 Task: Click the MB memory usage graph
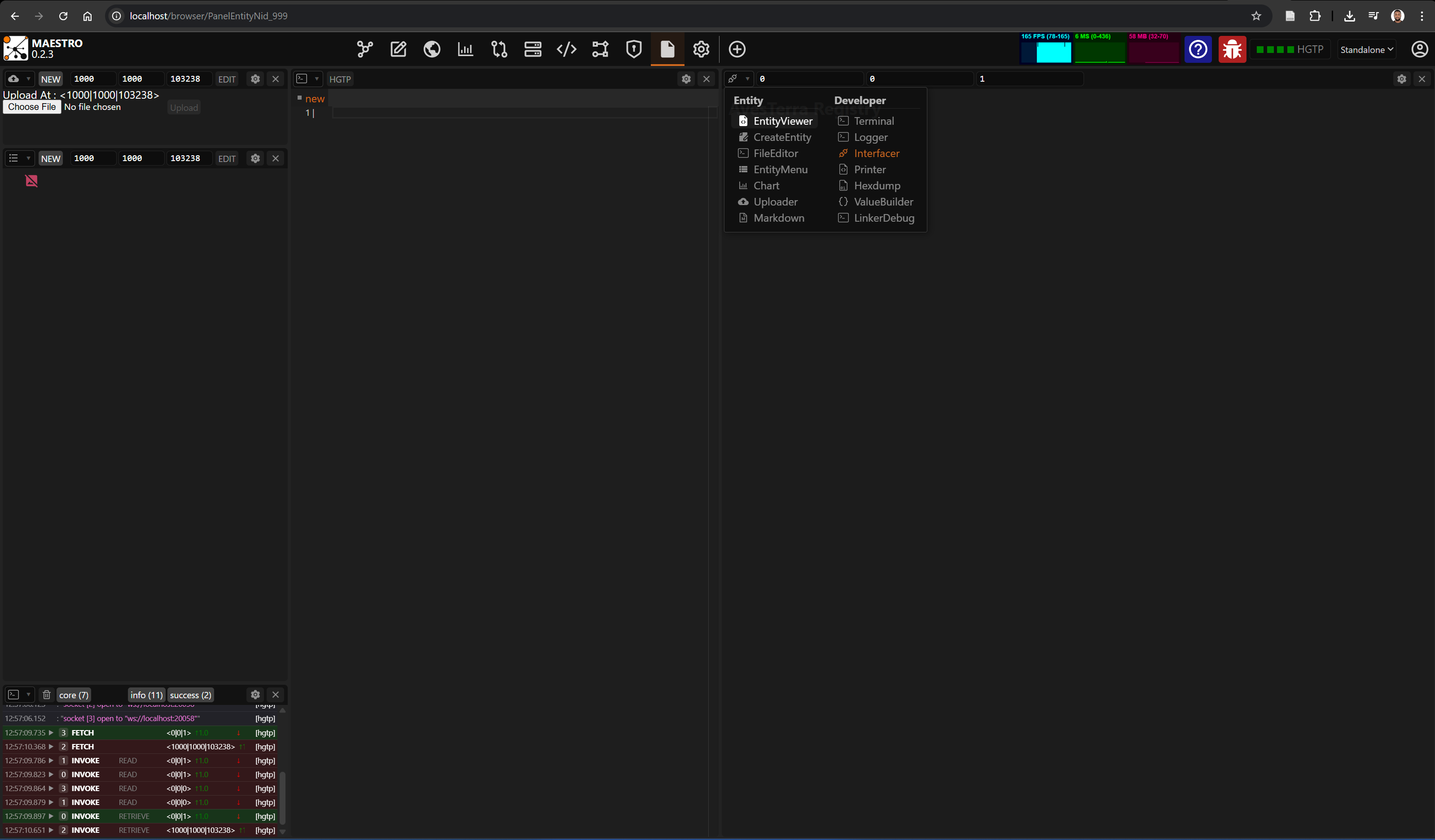click(1154, 48)
